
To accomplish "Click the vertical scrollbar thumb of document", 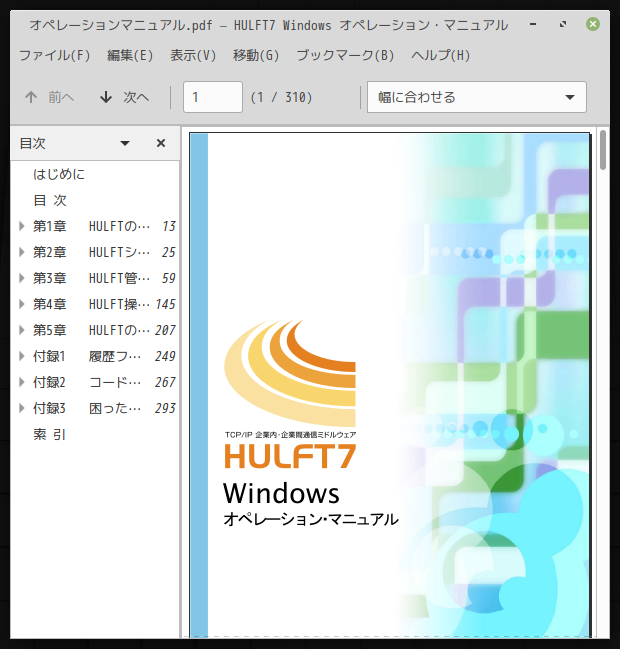I will 603,150.
